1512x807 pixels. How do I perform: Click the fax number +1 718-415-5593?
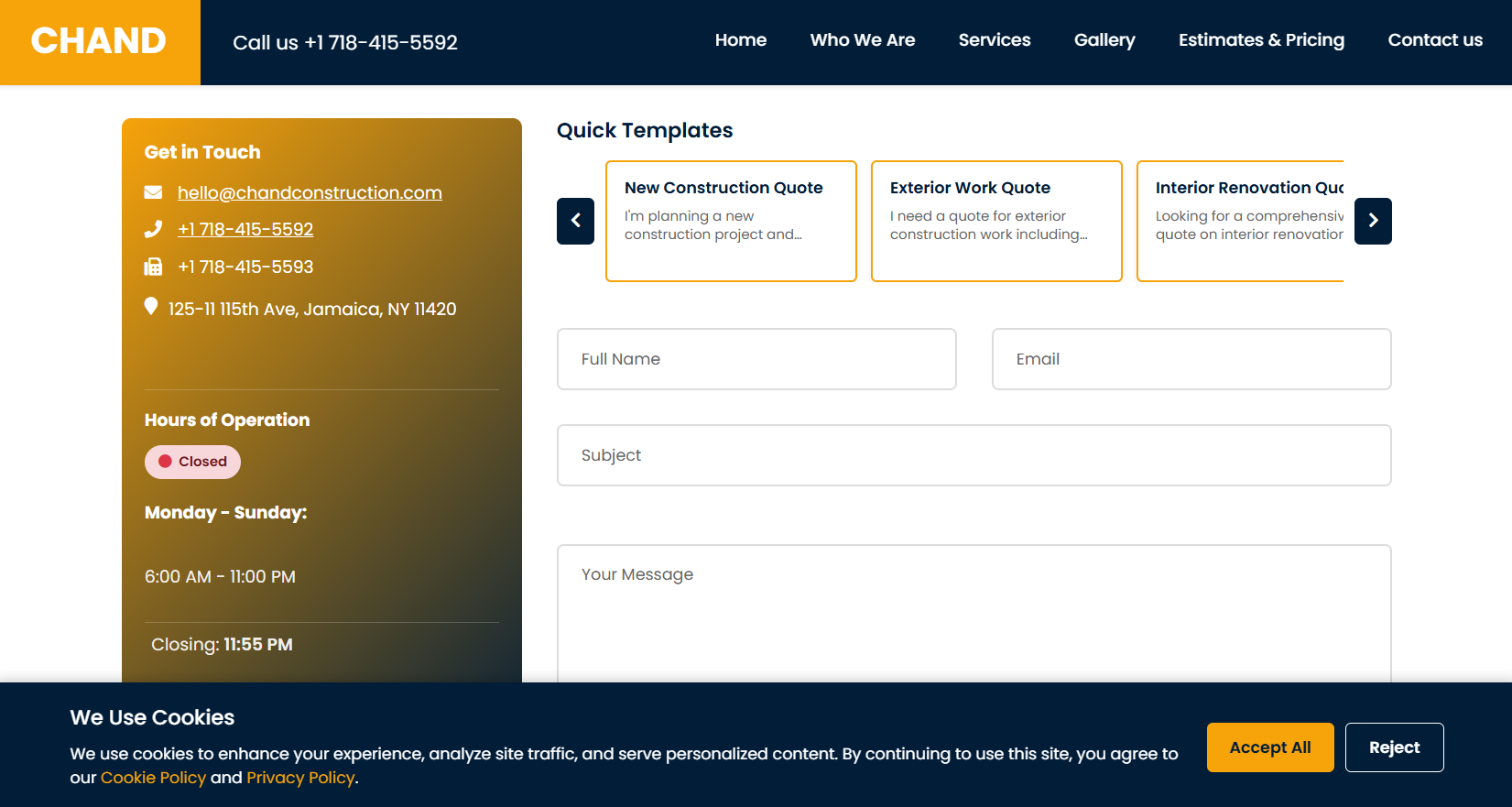245,267
